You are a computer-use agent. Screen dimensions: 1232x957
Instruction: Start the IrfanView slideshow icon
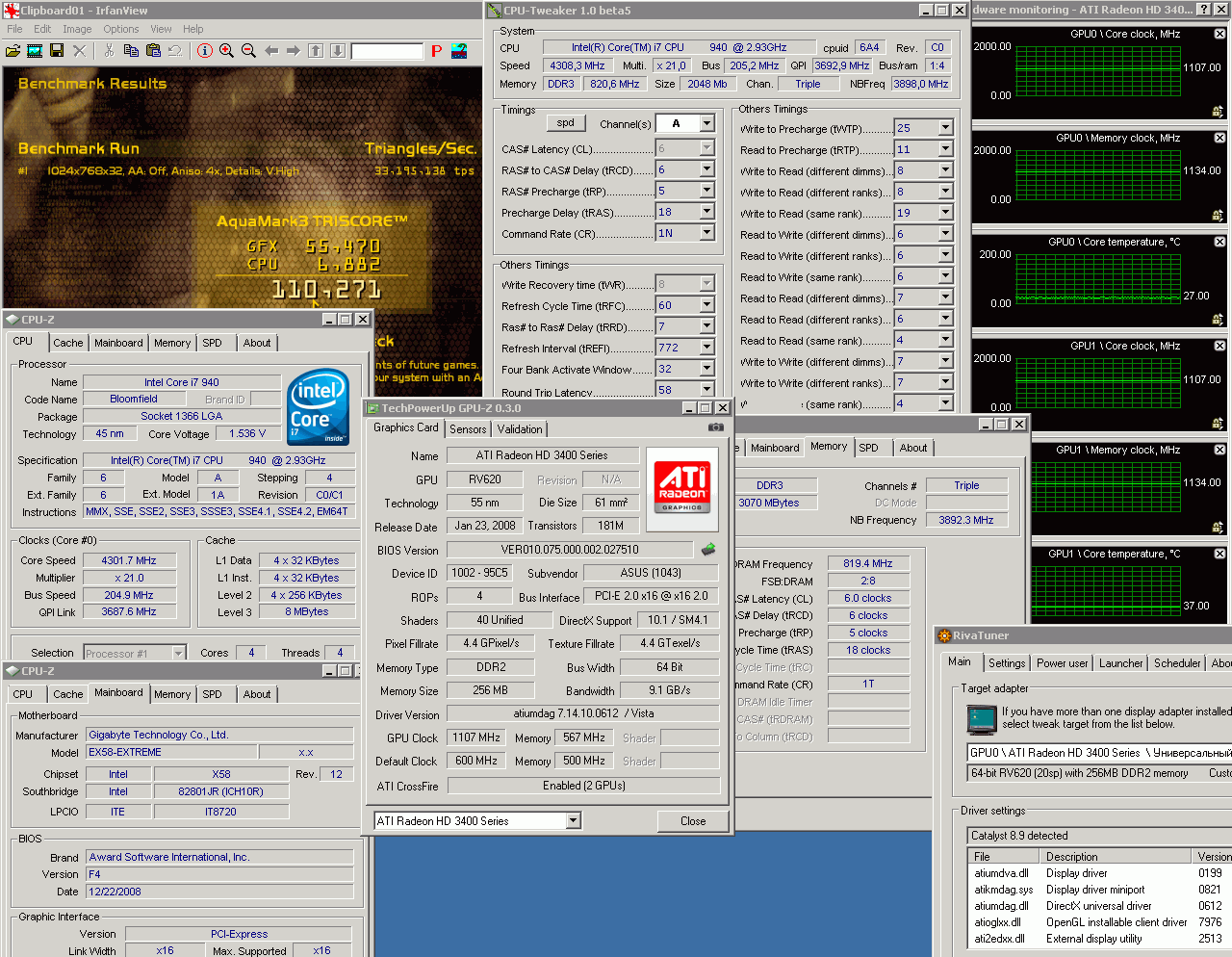35,50
